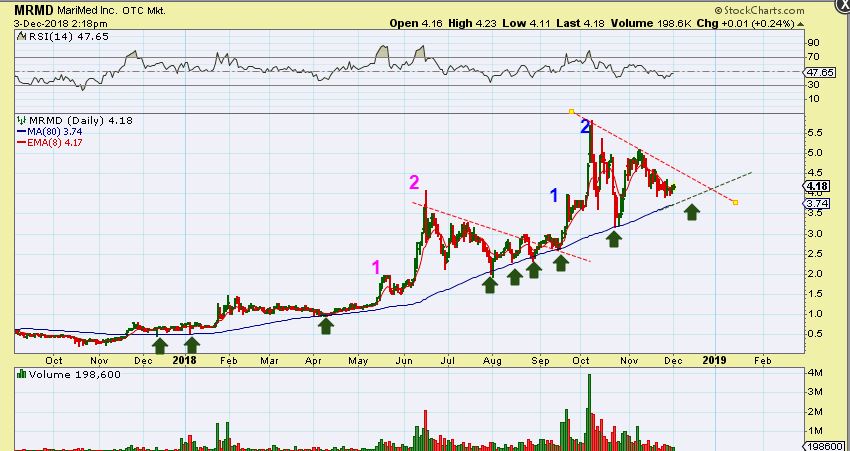Click the 1.0 price axis label
This screenshot has height=451, width=850.
point(815,314)
